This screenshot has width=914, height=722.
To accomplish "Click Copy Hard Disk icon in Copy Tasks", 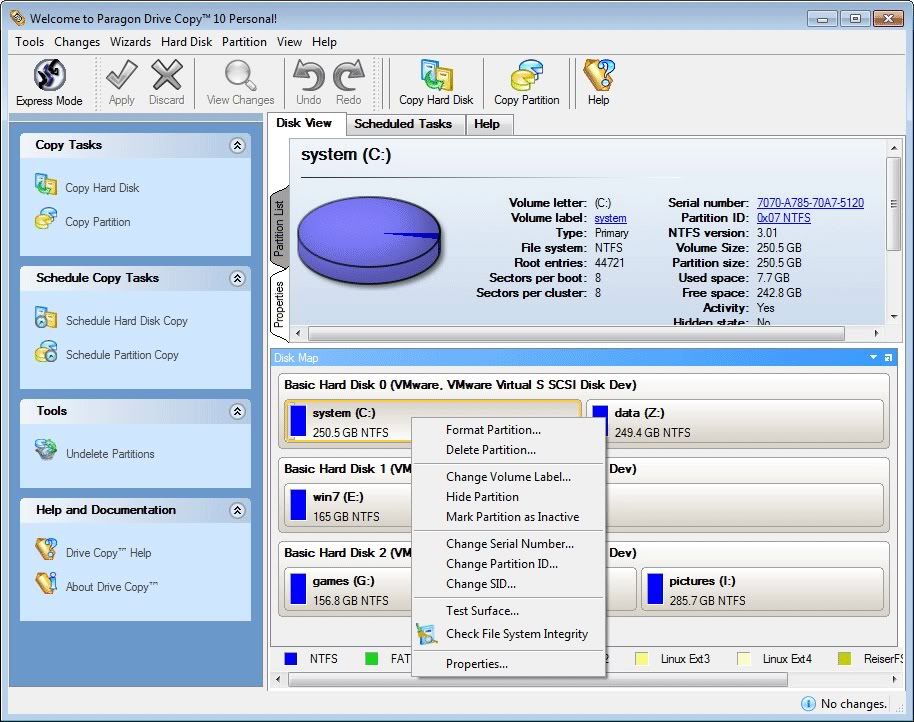I will coord(45,184).
